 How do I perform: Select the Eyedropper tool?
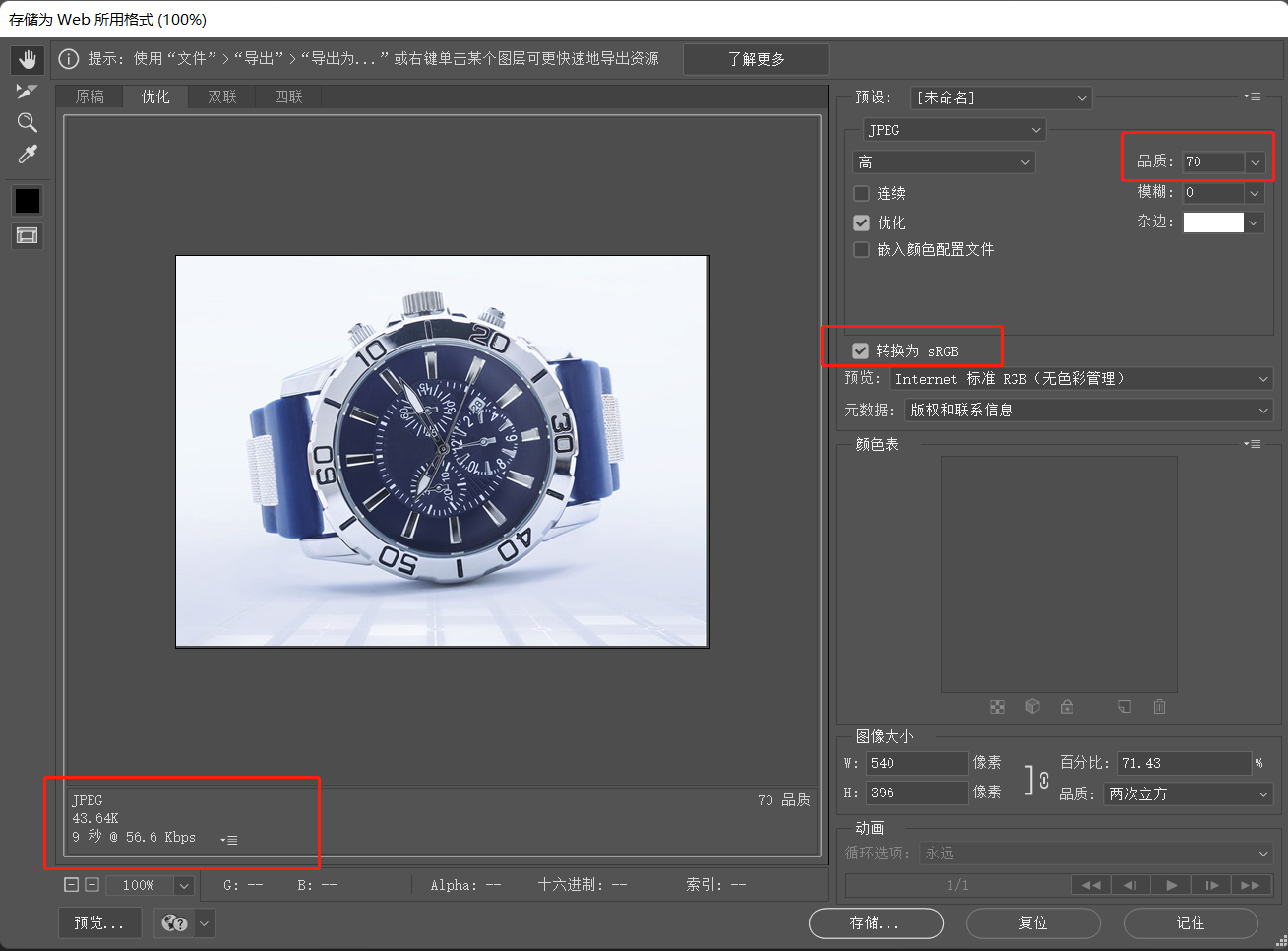pos(28,155)
